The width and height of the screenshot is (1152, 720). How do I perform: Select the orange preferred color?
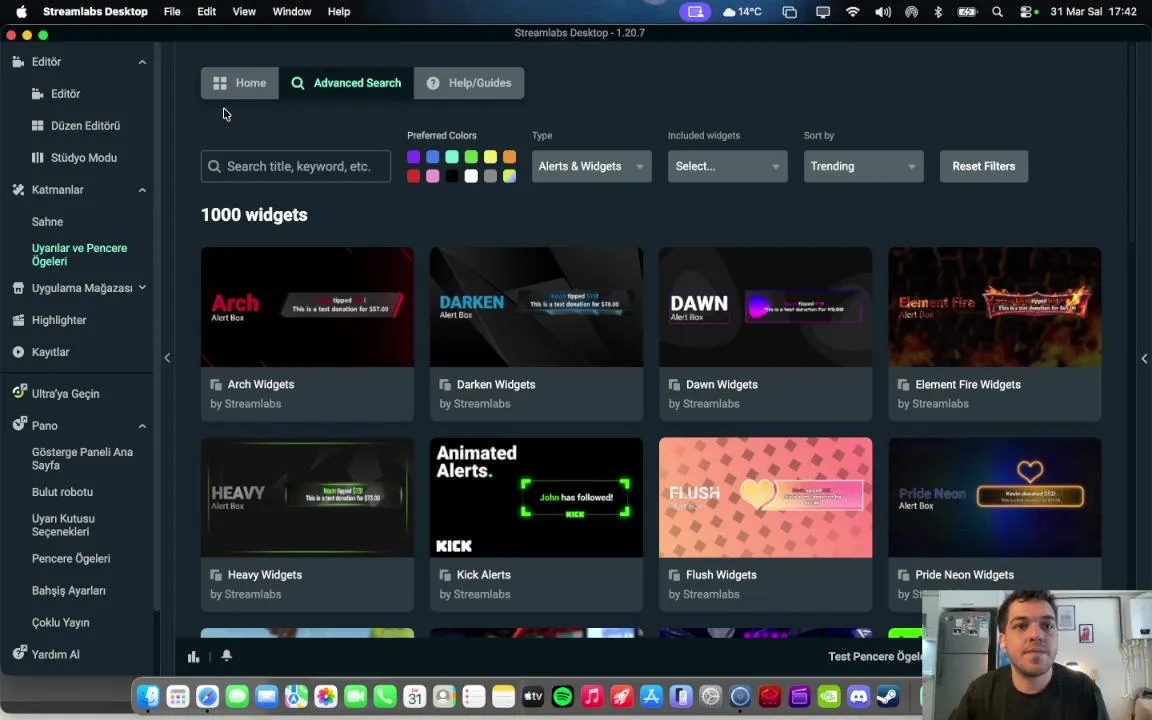[509, 156]
